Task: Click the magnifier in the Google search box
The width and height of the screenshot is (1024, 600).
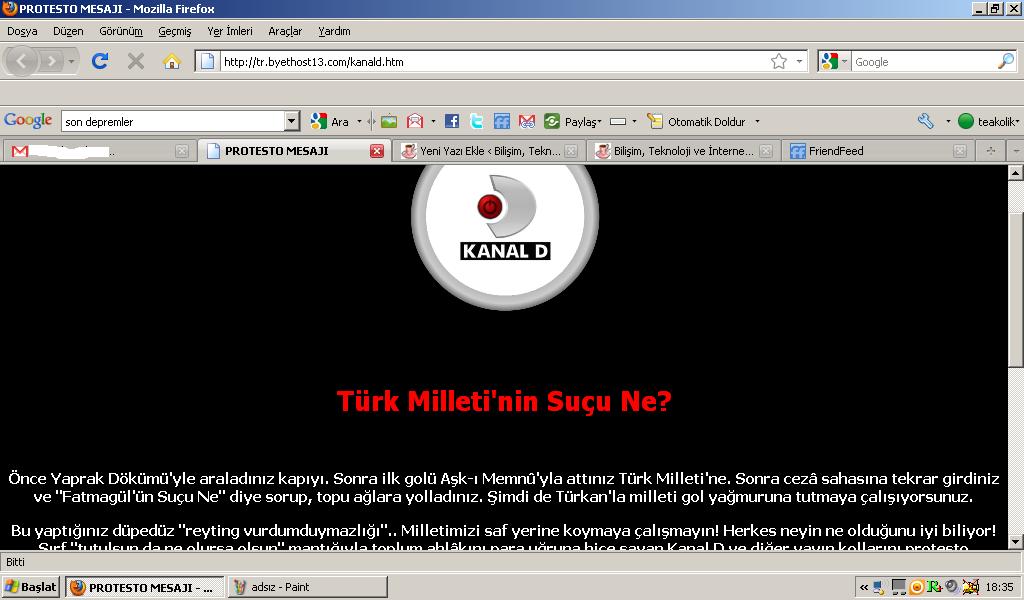Action: (x=1006, y=61)
